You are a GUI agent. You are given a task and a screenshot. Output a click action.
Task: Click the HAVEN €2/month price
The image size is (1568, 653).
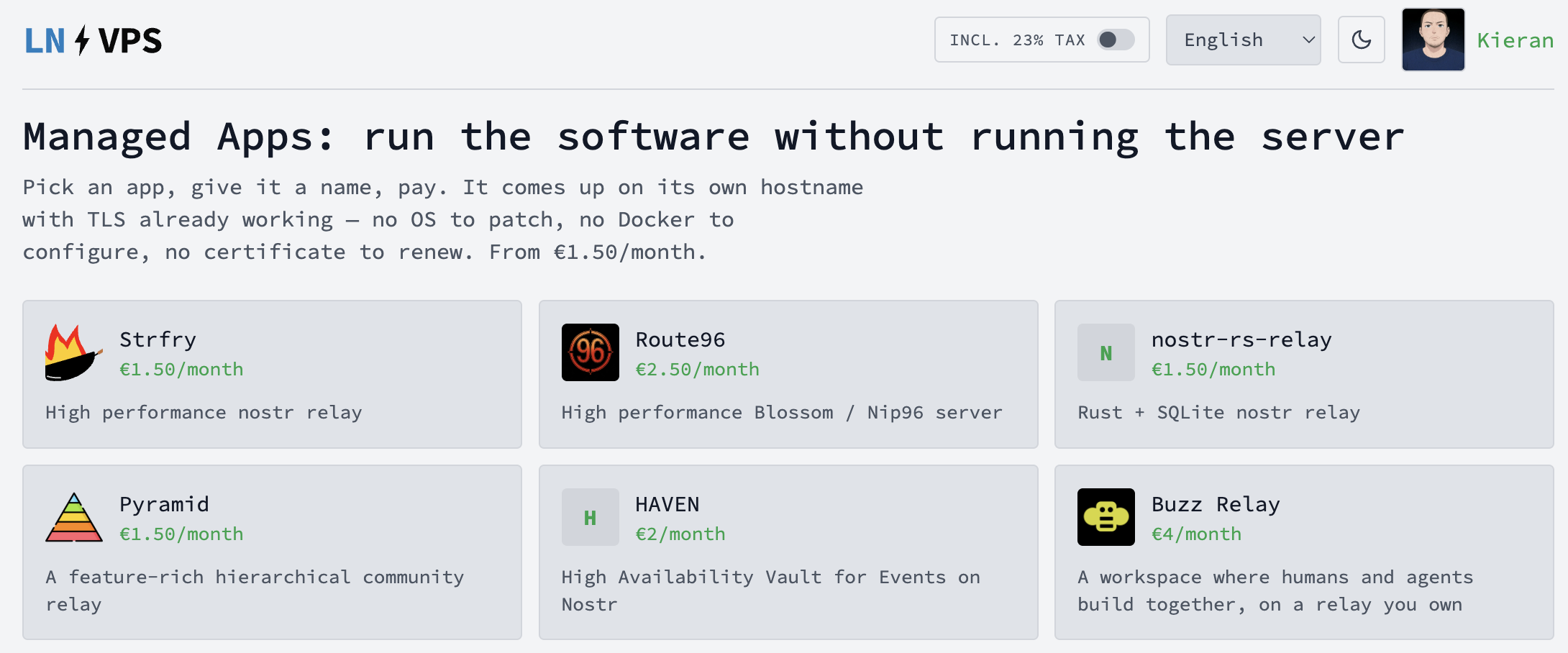click(x=680, y=534)
